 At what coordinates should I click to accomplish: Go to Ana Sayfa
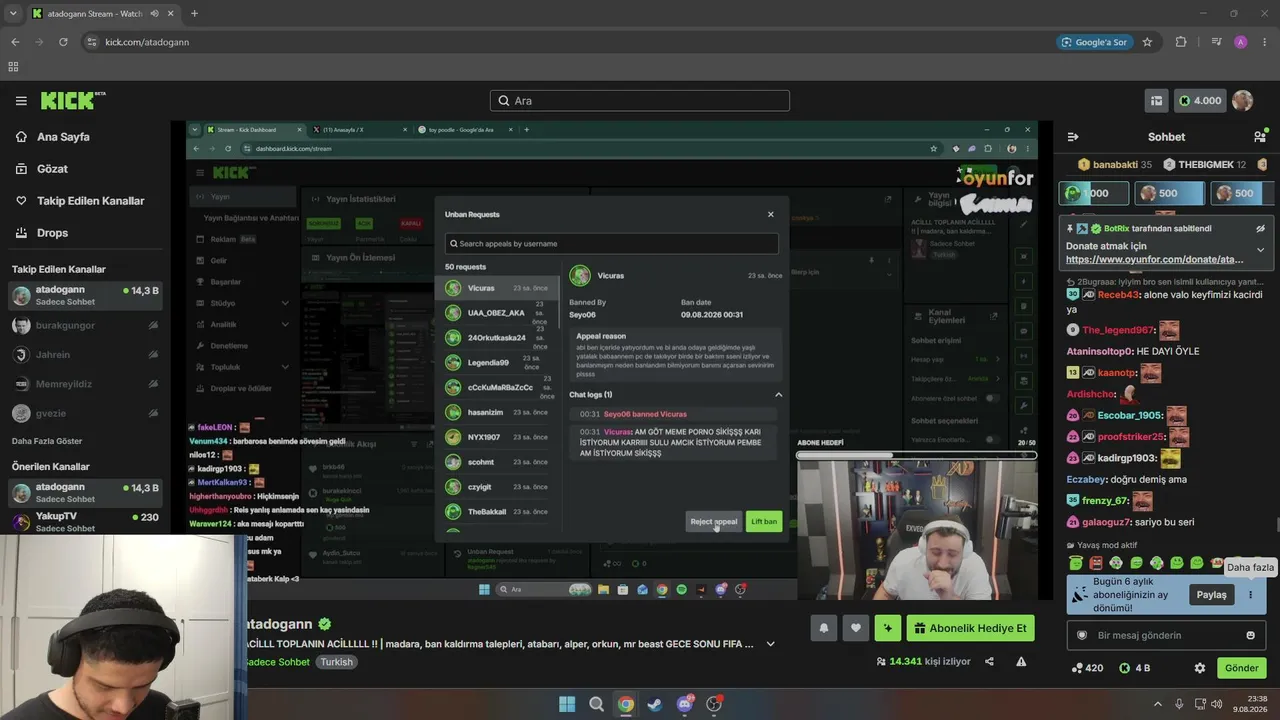pos(63,137)
